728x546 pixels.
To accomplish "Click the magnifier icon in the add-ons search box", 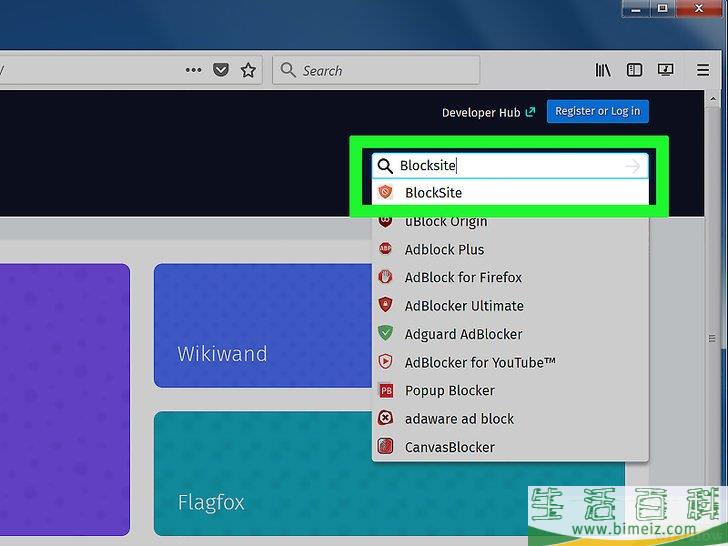I will (385, 166).
